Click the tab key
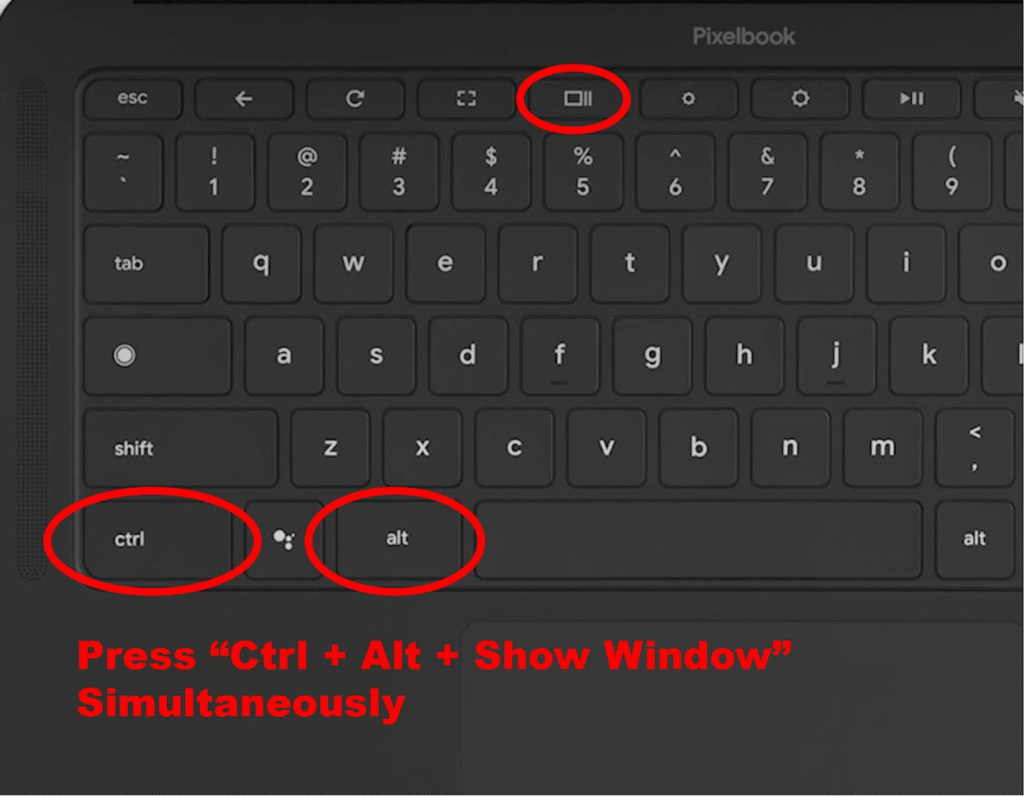Viewport: 1024px width, 796px height. (146, 264)
